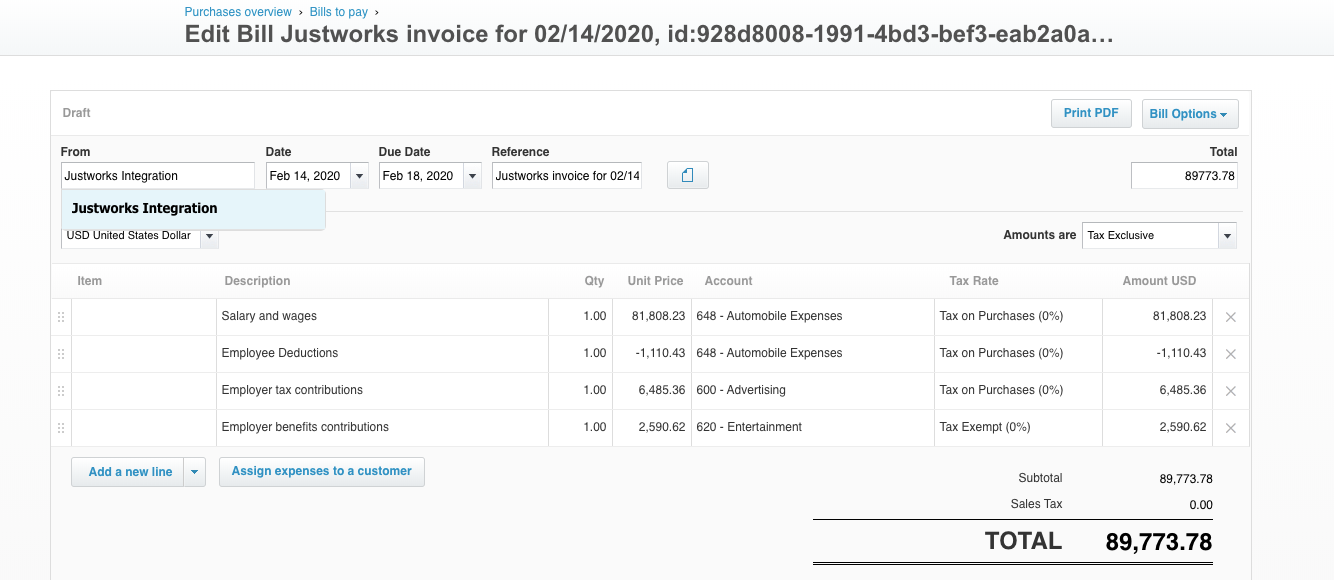
Task: Go to Purchases overview breadcrumb
Action: pos(238,12)
